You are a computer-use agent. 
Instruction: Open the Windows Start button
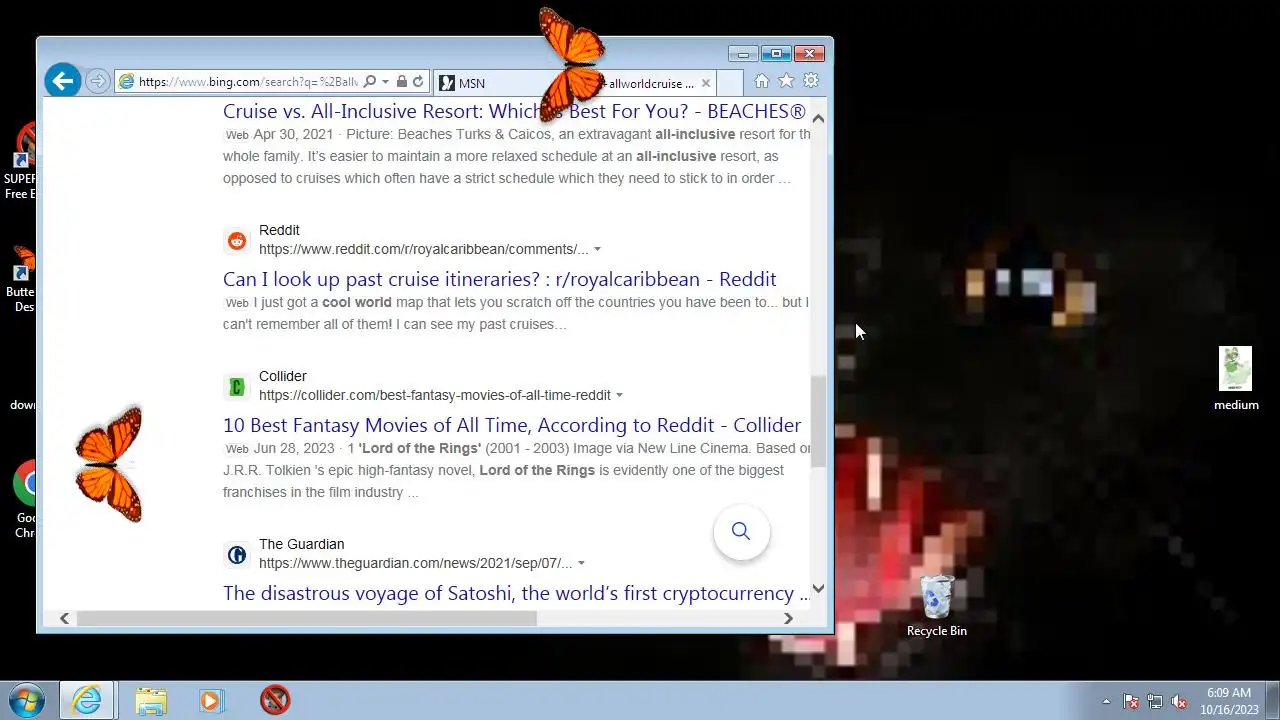pyautogui.click(x=26, y=700)
